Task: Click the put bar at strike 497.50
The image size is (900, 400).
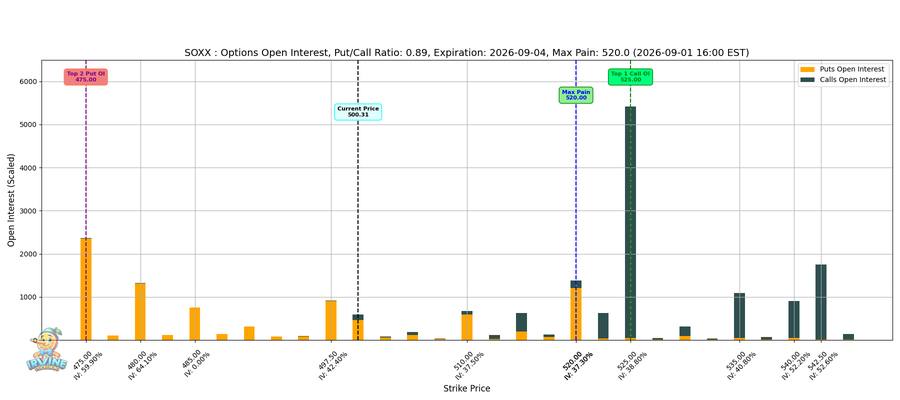Action: [331, 320]
